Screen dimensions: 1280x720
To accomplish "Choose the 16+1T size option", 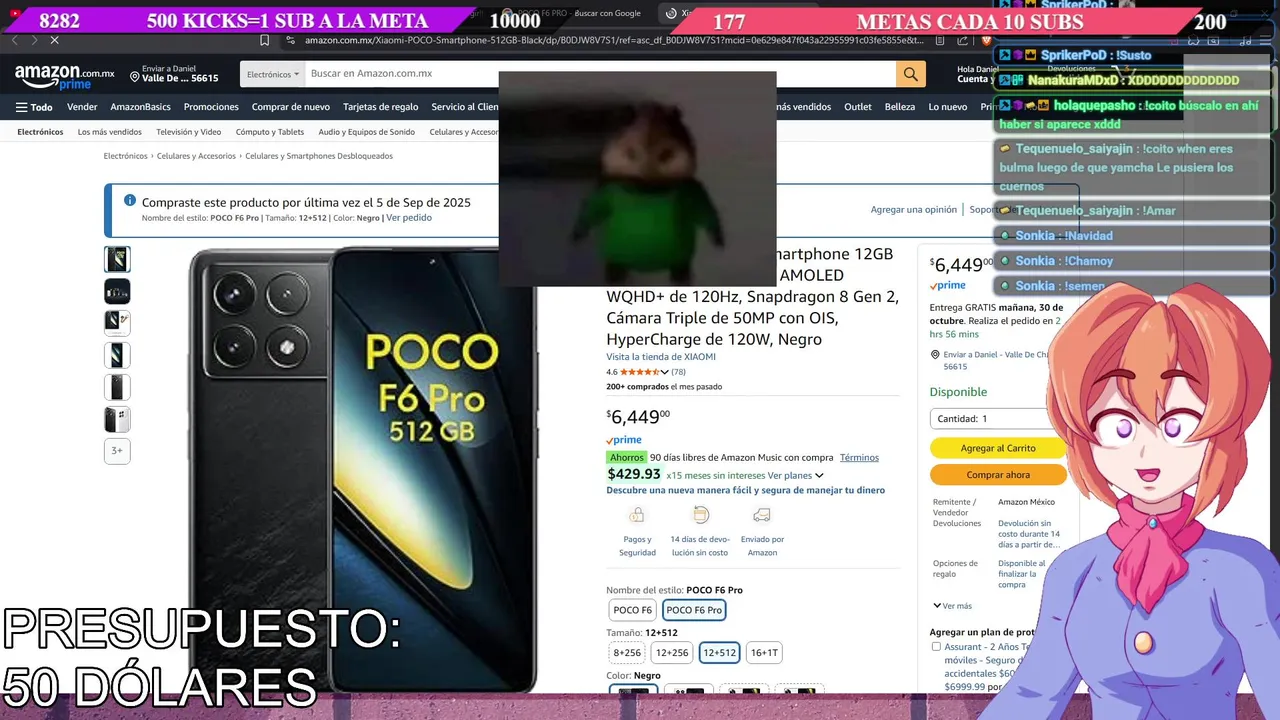I will pos(764,653).
